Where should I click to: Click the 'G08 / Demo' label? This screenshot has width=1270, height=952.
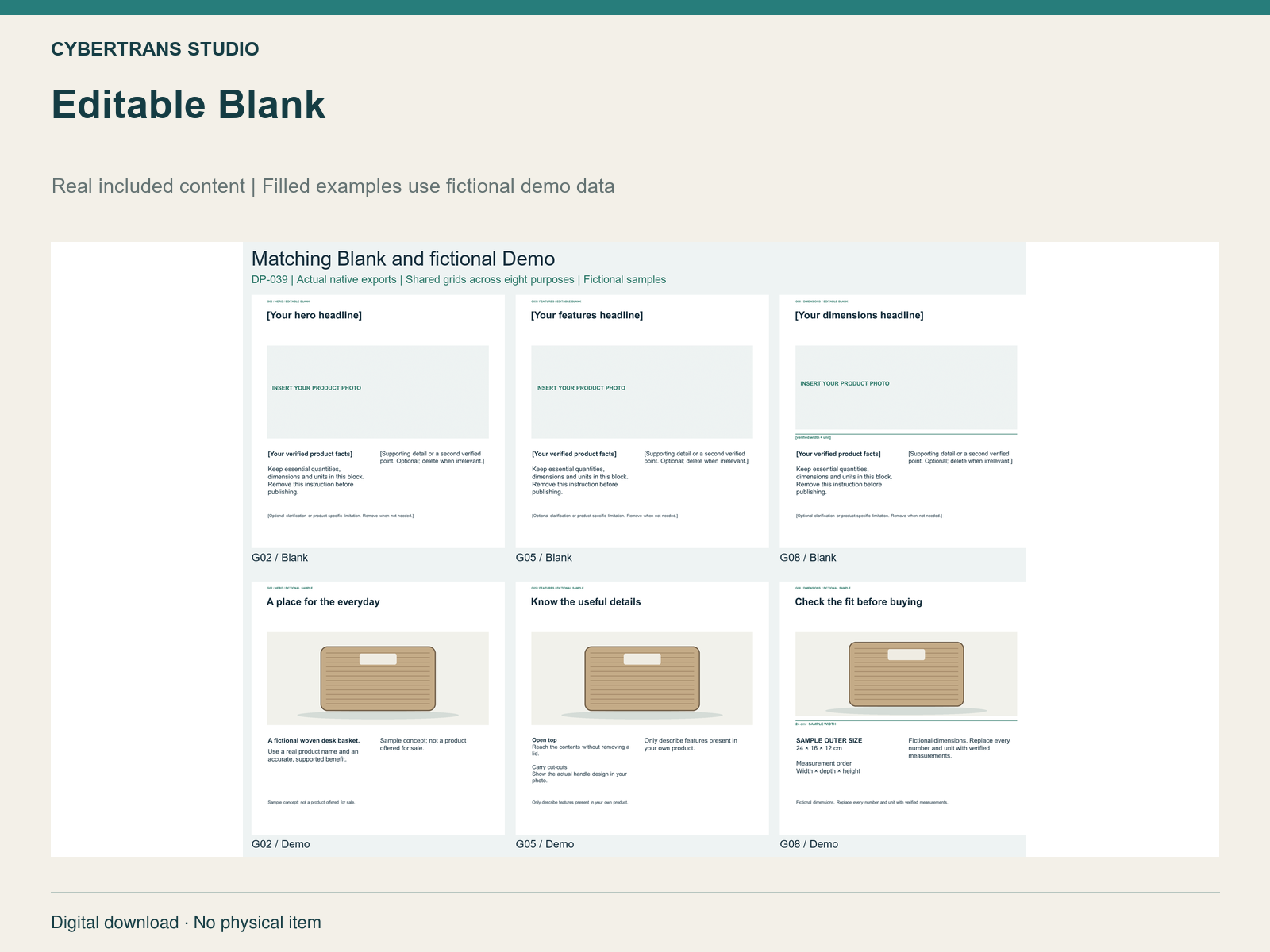(x=809, y=844)
